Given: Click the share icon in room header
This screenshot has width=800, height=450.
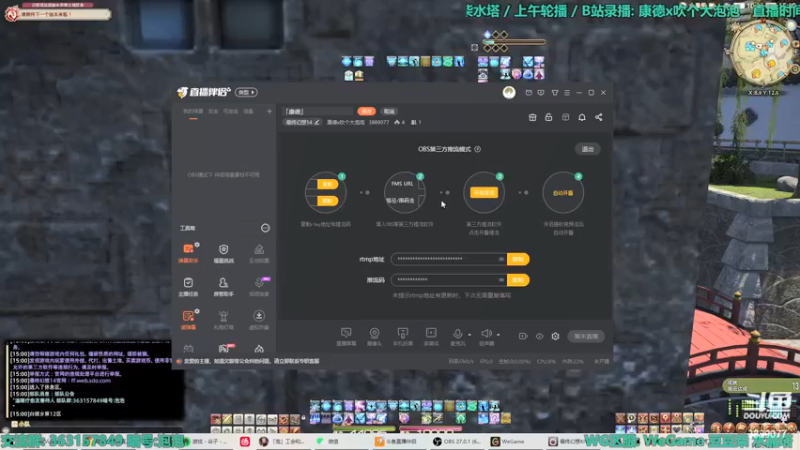Looking at the screenshot, I should point(598,117).
